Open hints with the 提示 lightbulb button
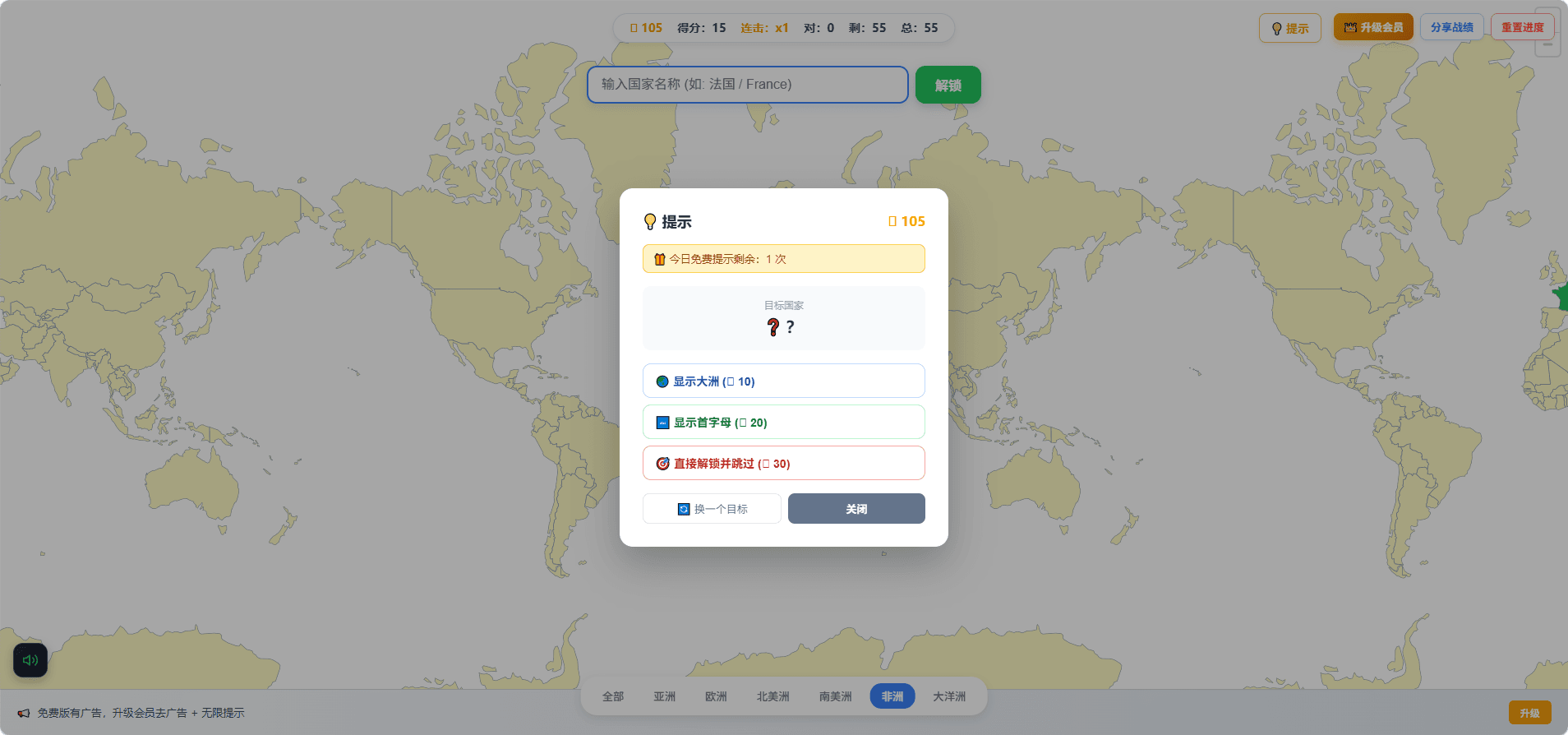The image size is (1568, 735). pos(1289,28)
